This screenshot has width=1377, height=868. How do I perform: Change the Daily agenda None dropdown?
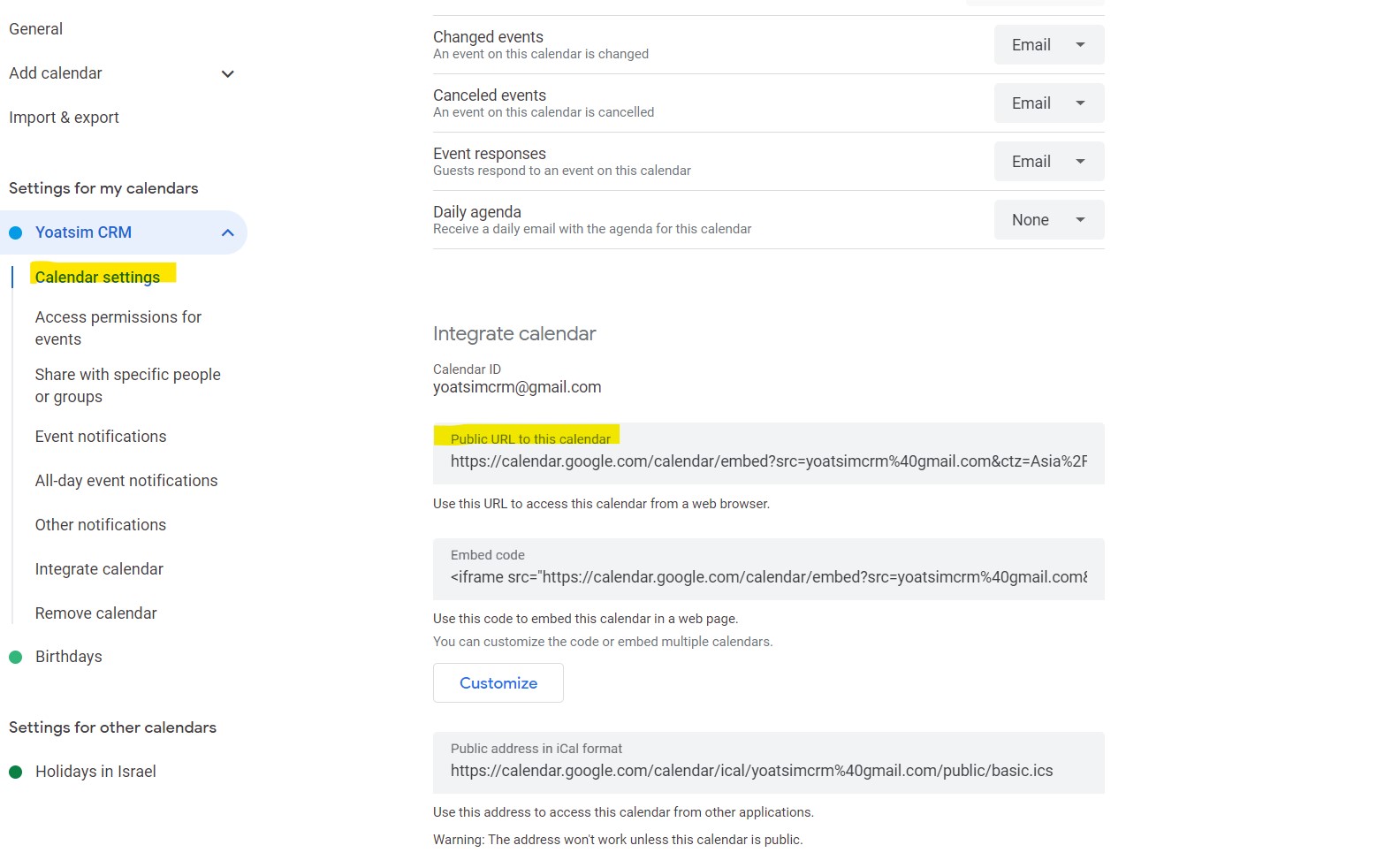click(1049, 220)
